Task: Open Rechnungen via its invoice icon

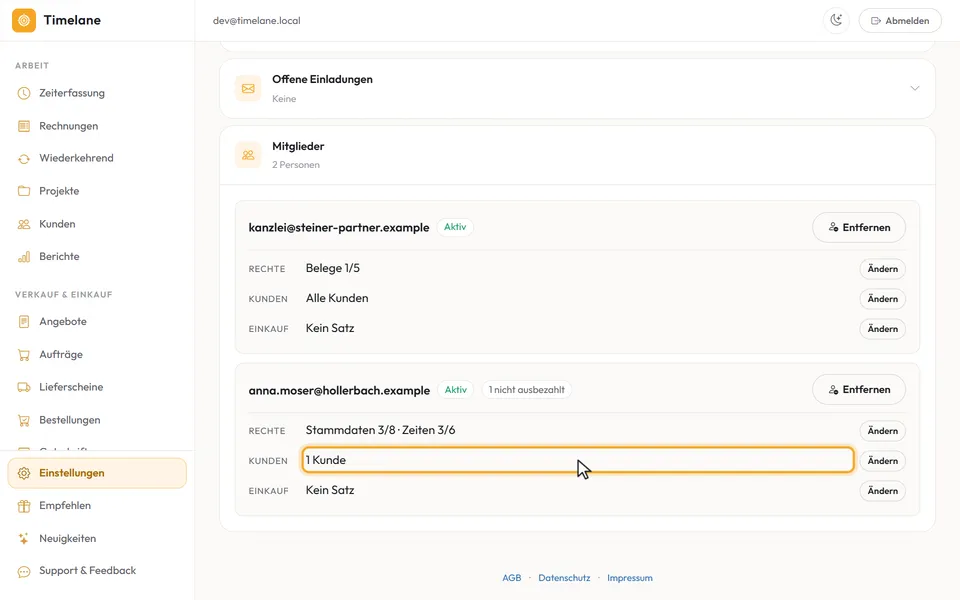Action: [24, 126]
